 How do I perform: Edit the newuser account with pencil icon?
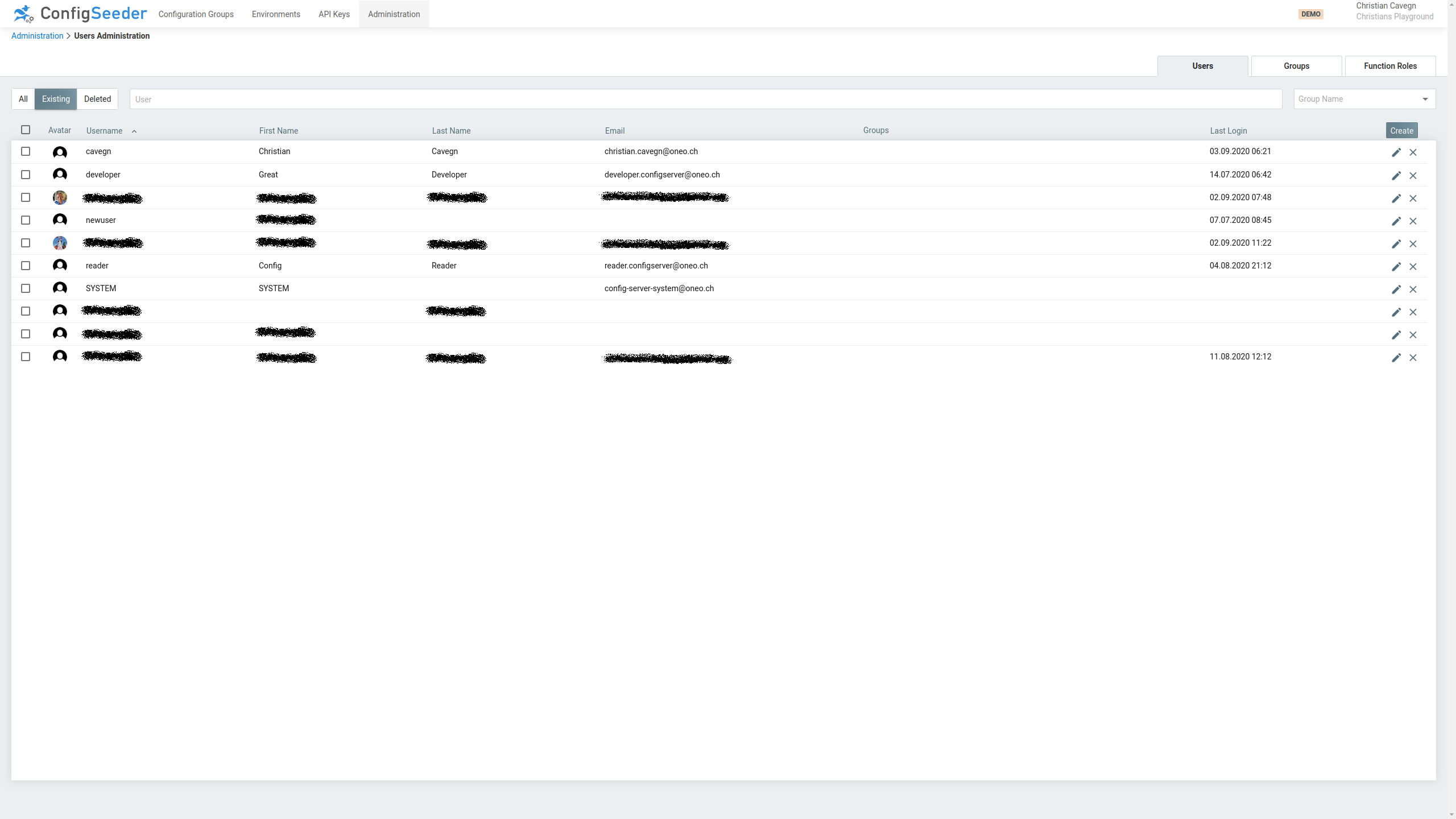1396,221
